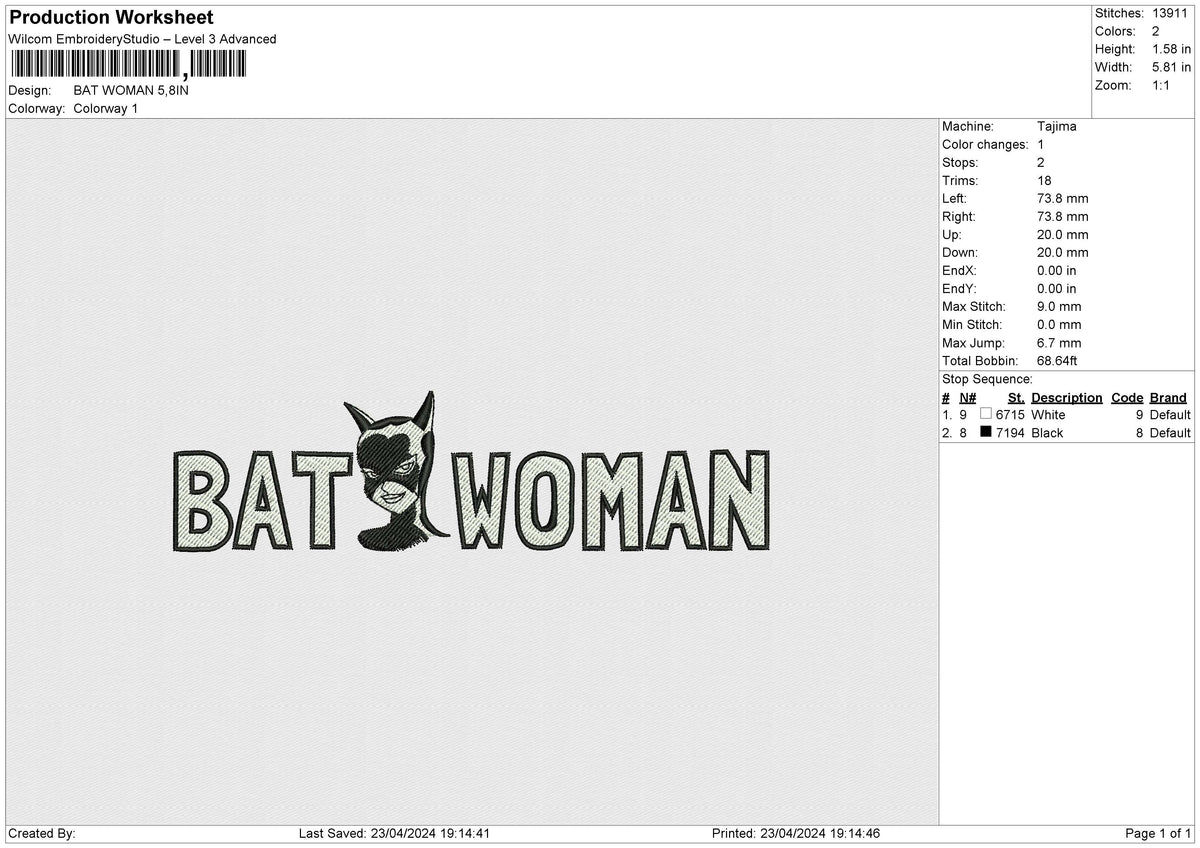Click the Colors value '2'
1200x848 pixels.
point(1156,31)
